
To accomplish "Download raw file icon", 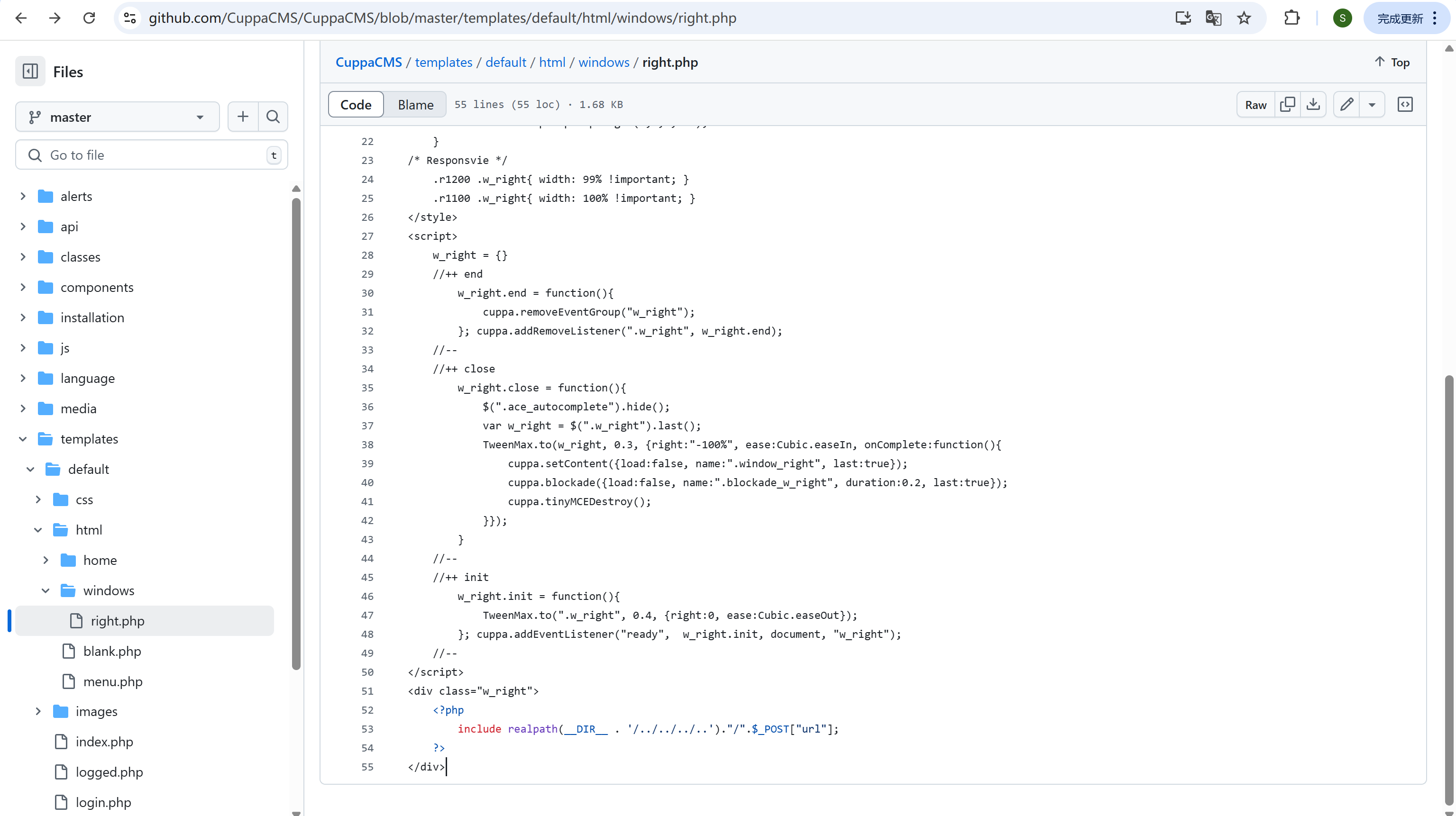I will pos(1314,105).
